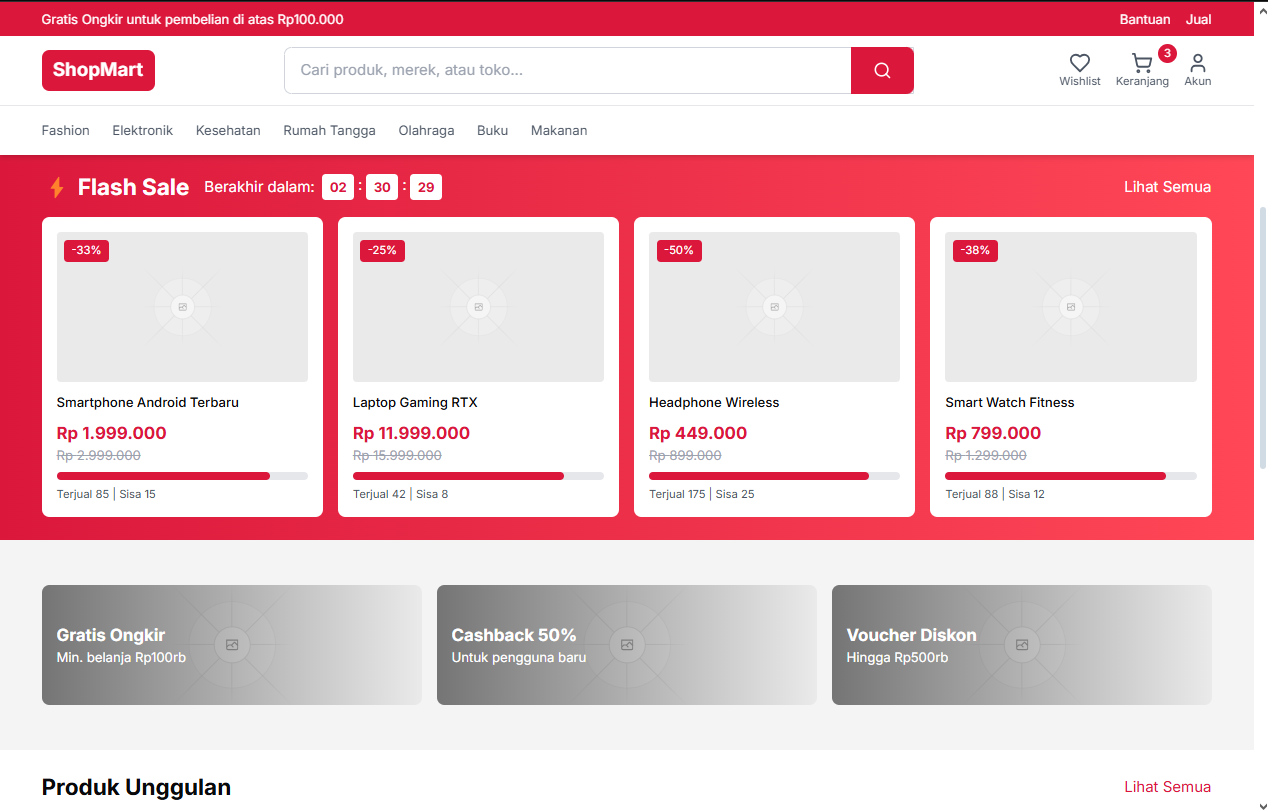The image size is (1268, 810).
Task: Open the Smart Watch Fitness product image
Action: pyautogui.click(x=1070, y=307)
